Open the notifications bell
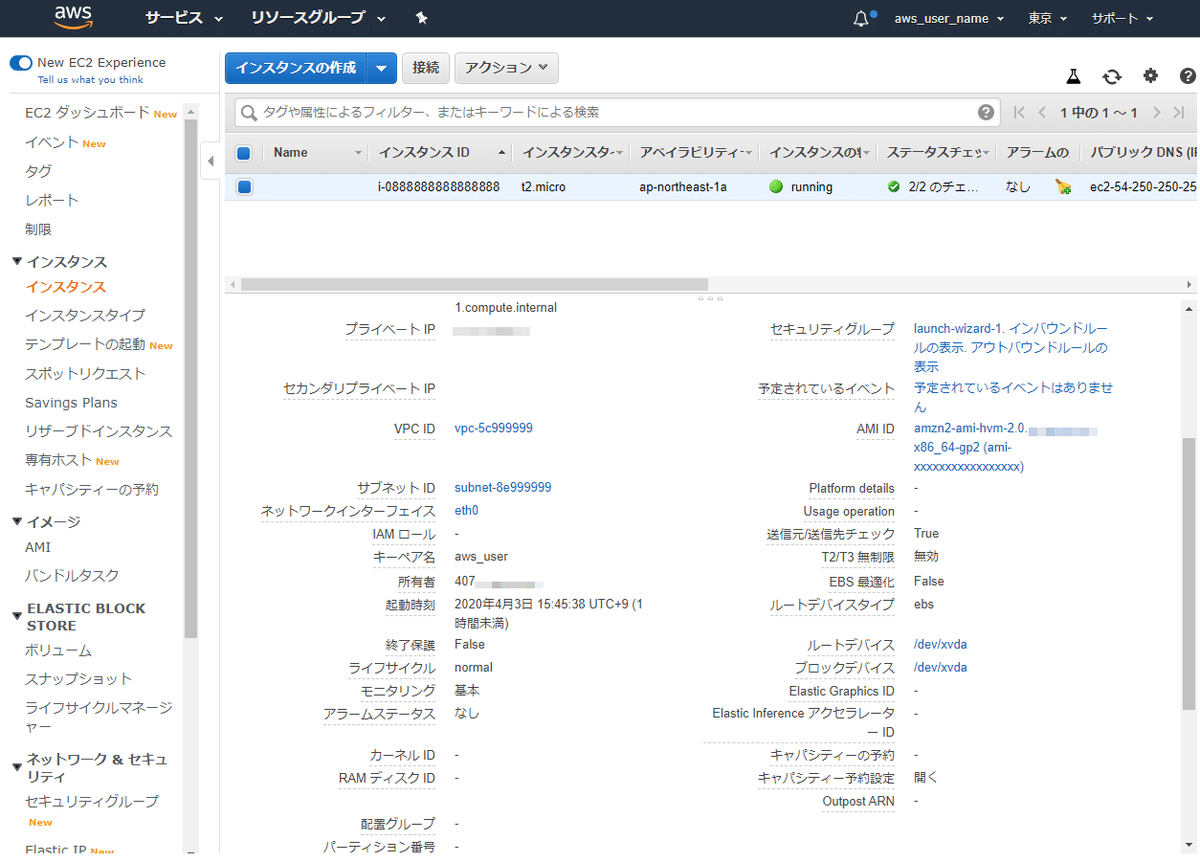1200x858 pixels. [861, 18]
